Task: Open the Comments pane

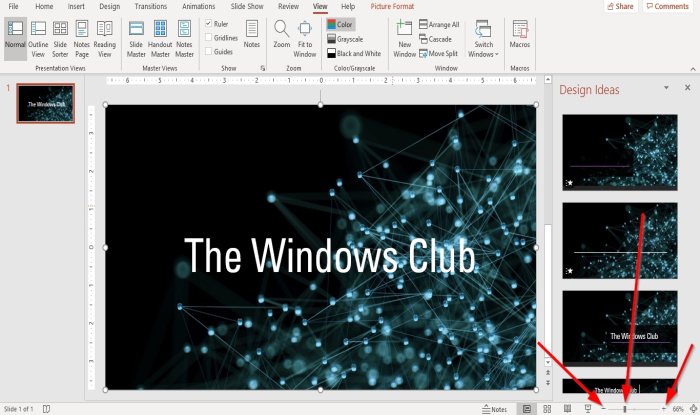Action: [x=667, y=6]
